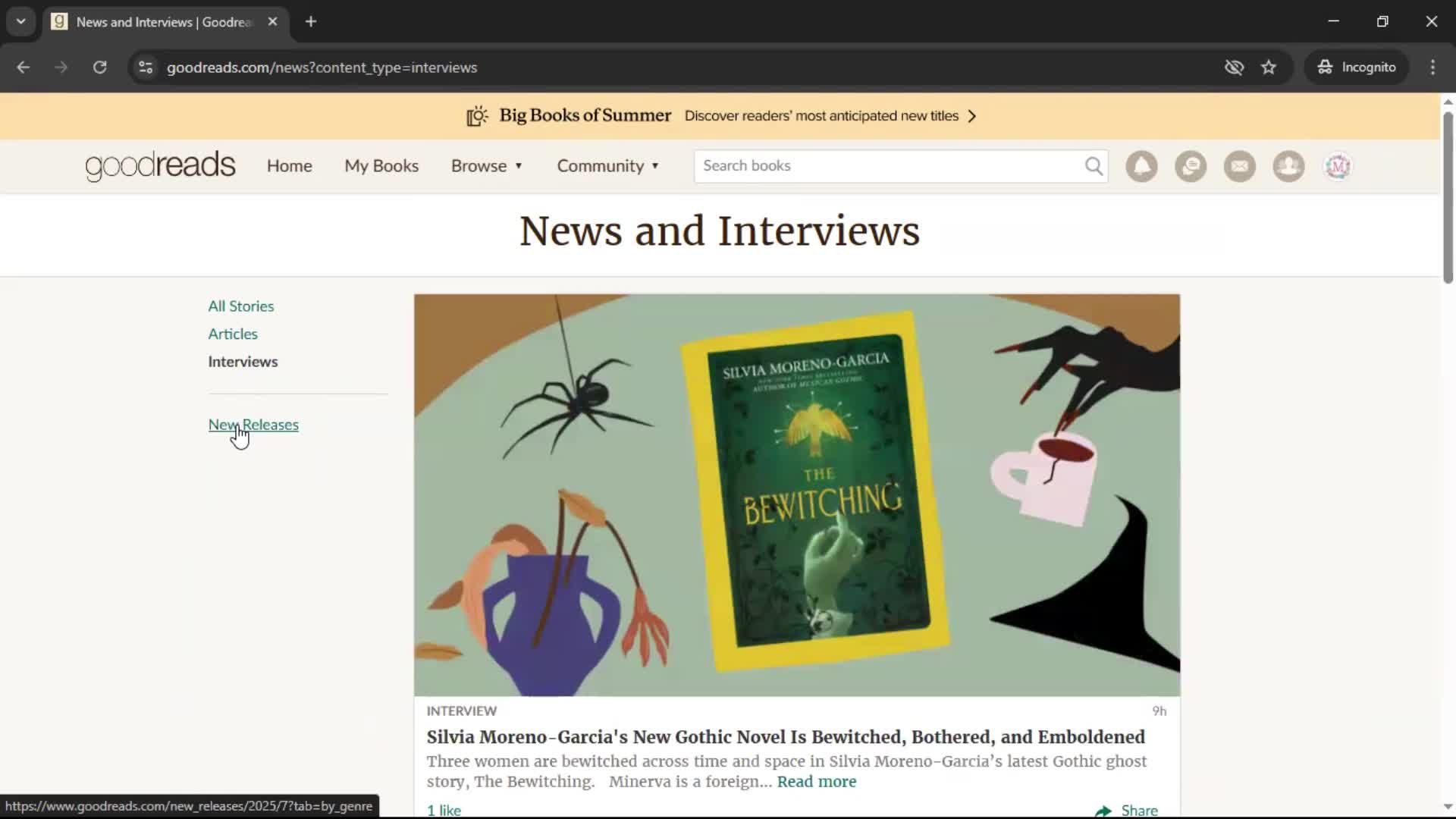Viewport: 1456px width, 819px height.
Task: Open Chrome three-dot menu
Action: click(1432, 67)
